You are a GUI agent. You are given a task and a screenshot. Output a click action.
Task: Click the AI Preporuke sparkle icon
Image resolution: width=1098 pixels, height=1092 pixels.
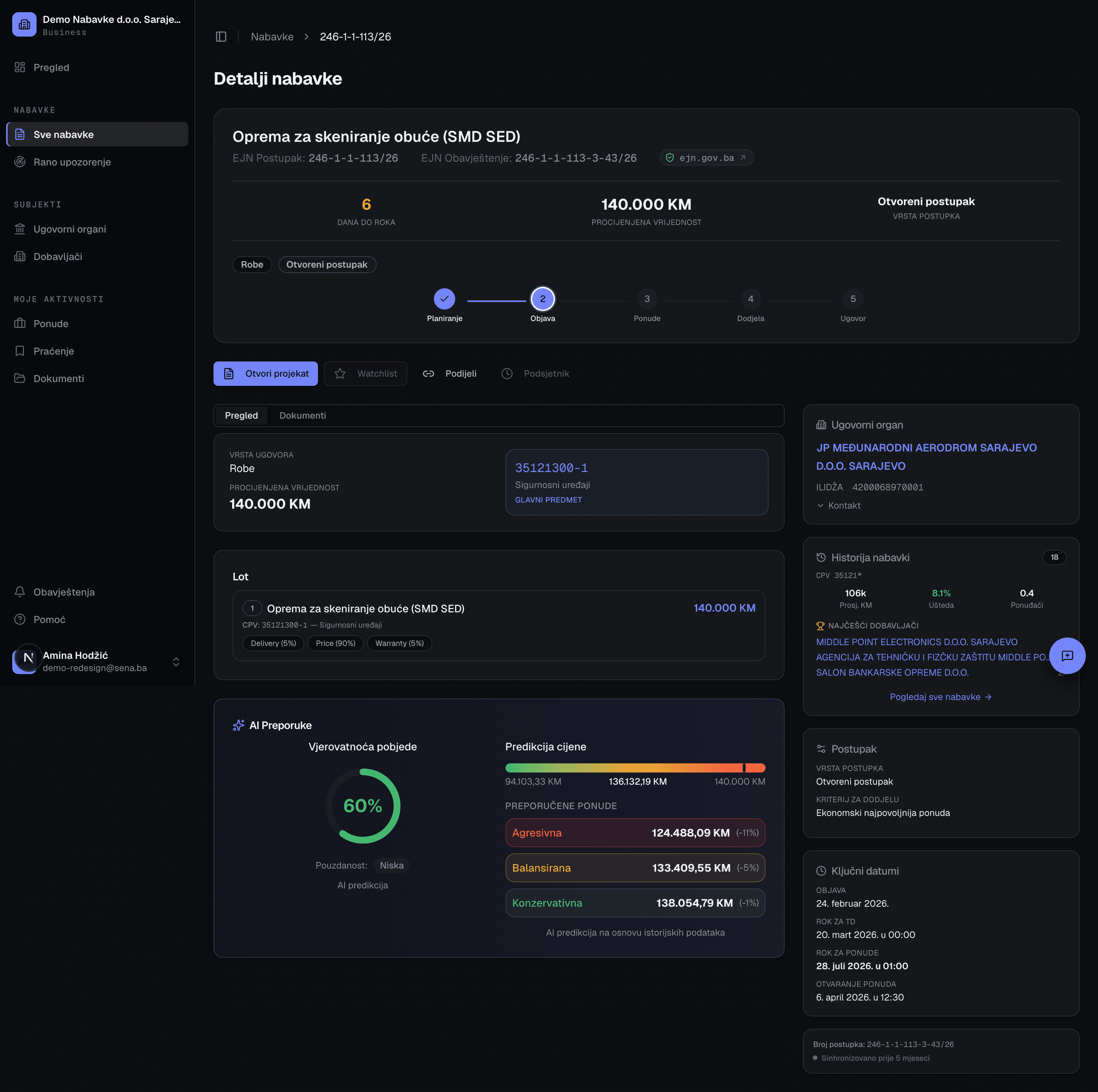click(239, 725)
